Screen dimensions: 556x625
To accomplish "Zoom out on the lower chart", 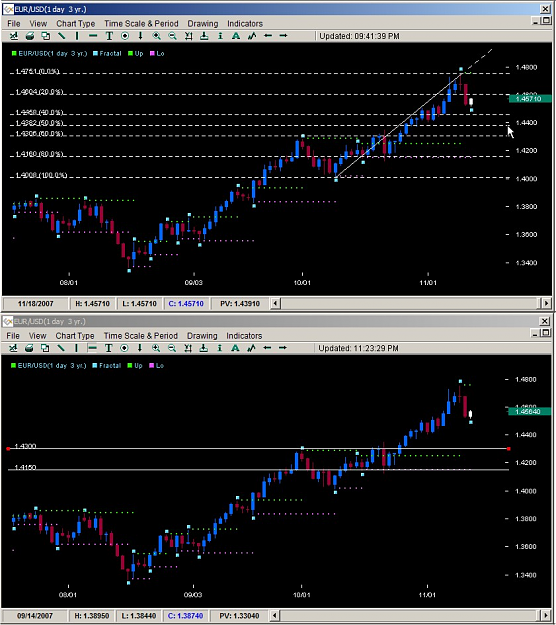I will click(171, 348).
